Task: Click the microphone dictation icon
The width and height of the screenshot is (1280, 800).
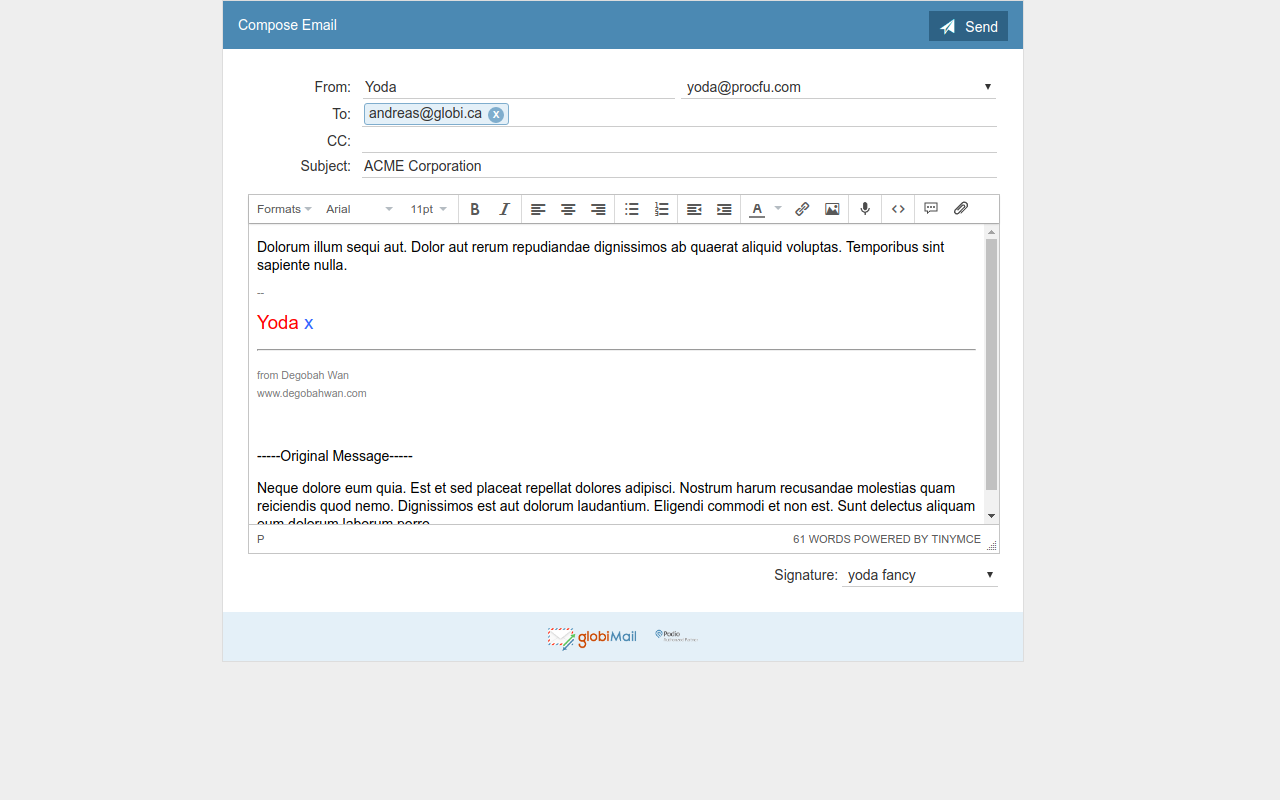Action: tap(865, 209)
